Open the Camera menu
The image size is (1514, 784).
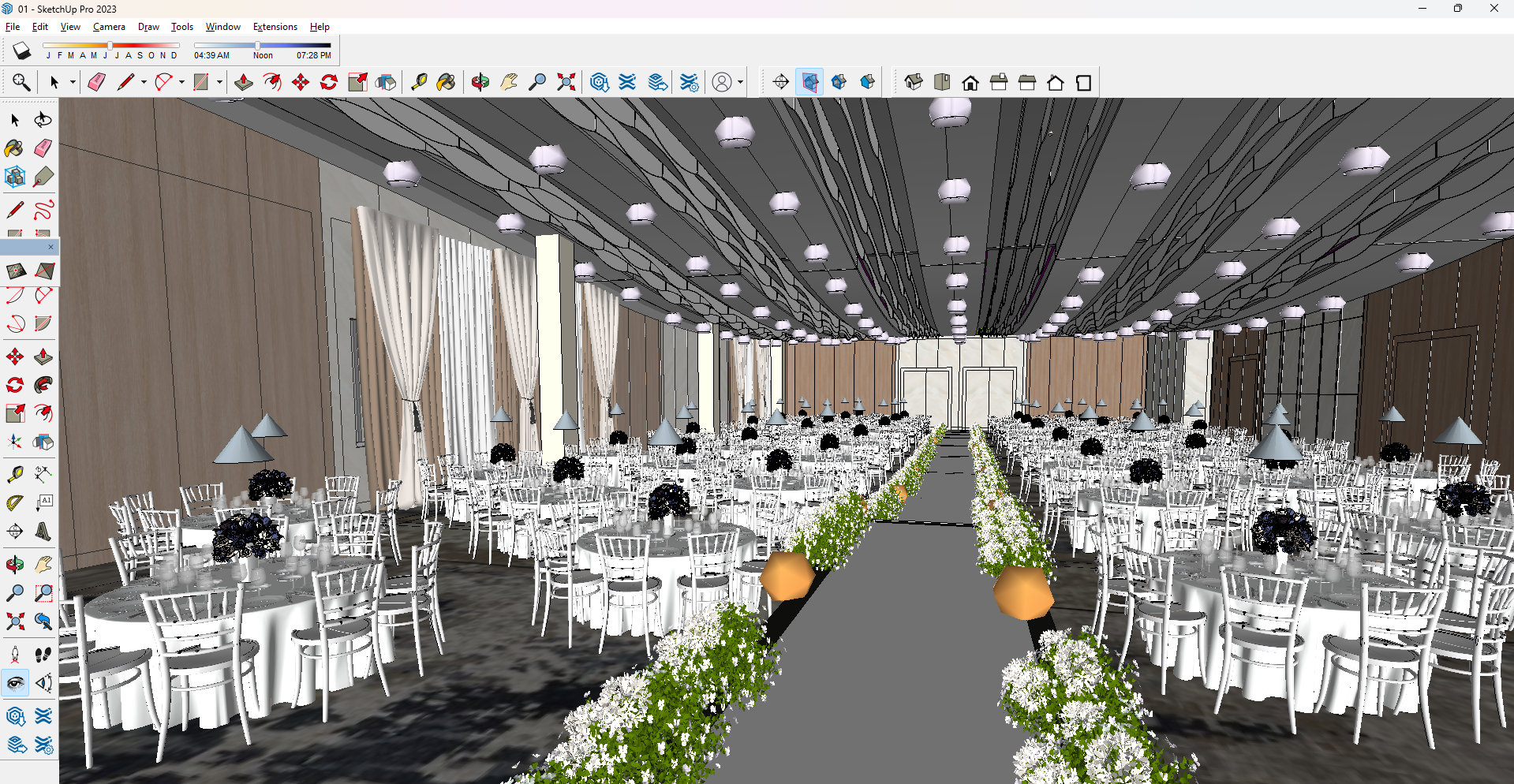(x=109, y=27)
